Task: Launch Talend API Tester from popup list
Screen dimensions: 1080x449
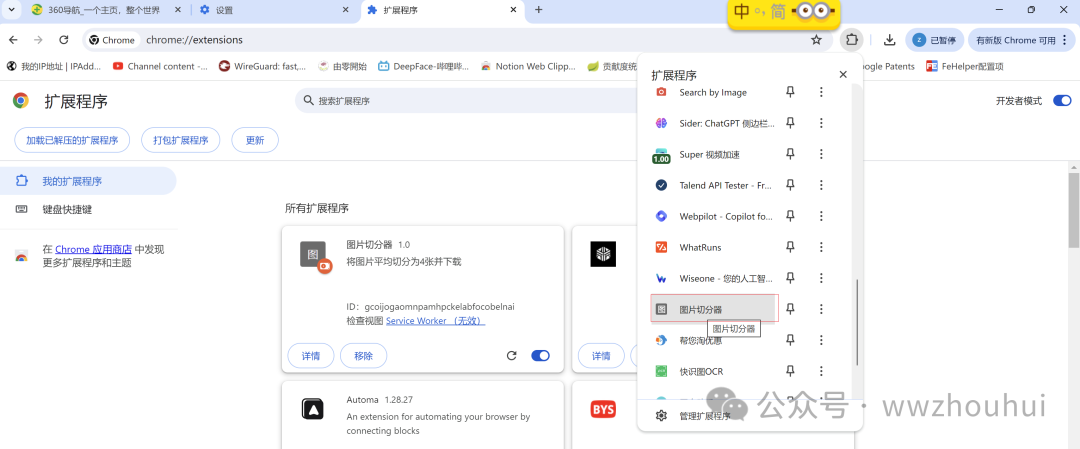Action: point(714,185)
